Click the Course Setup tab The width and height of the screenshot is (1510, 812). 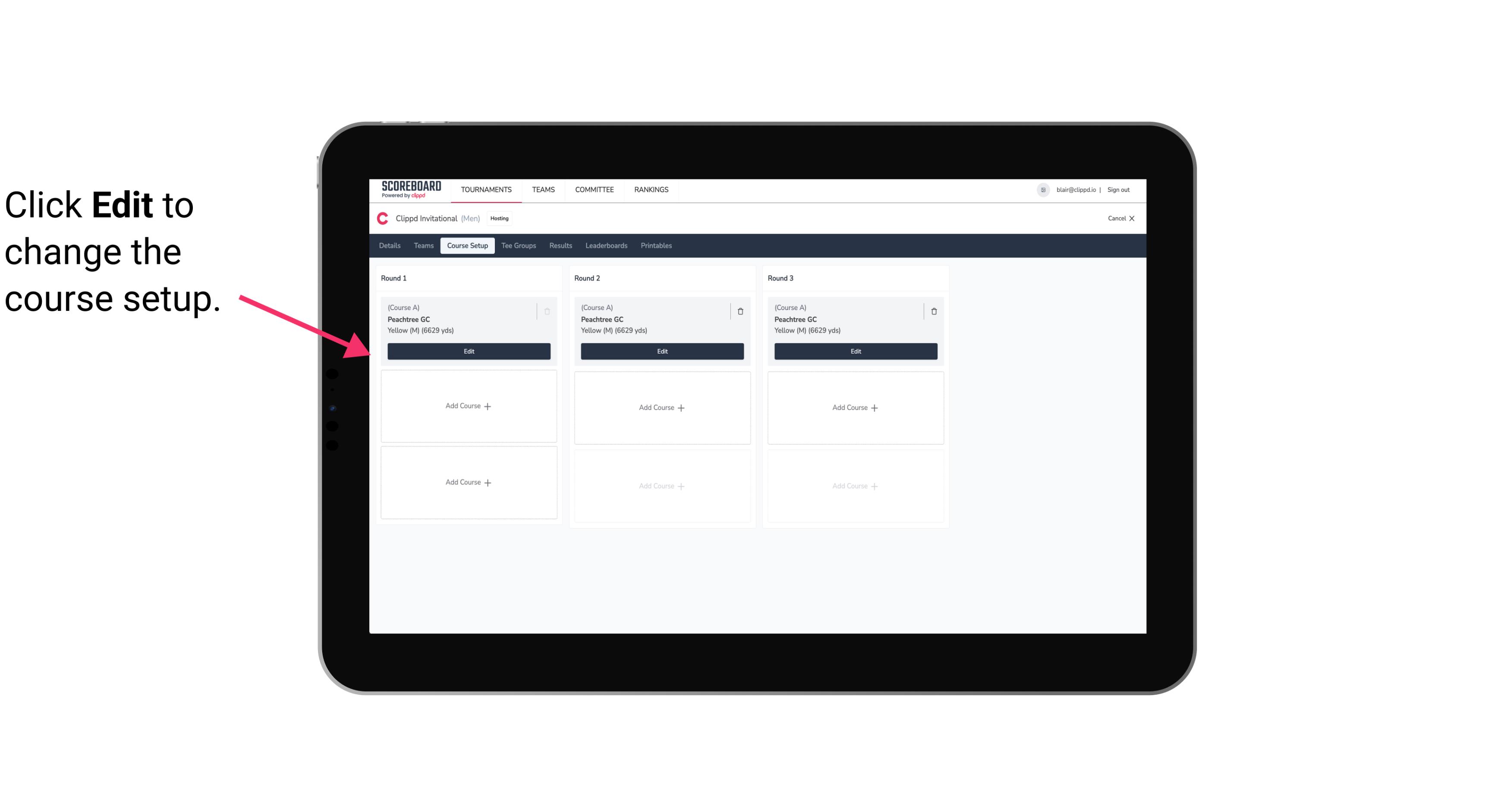tap(466, 245)
